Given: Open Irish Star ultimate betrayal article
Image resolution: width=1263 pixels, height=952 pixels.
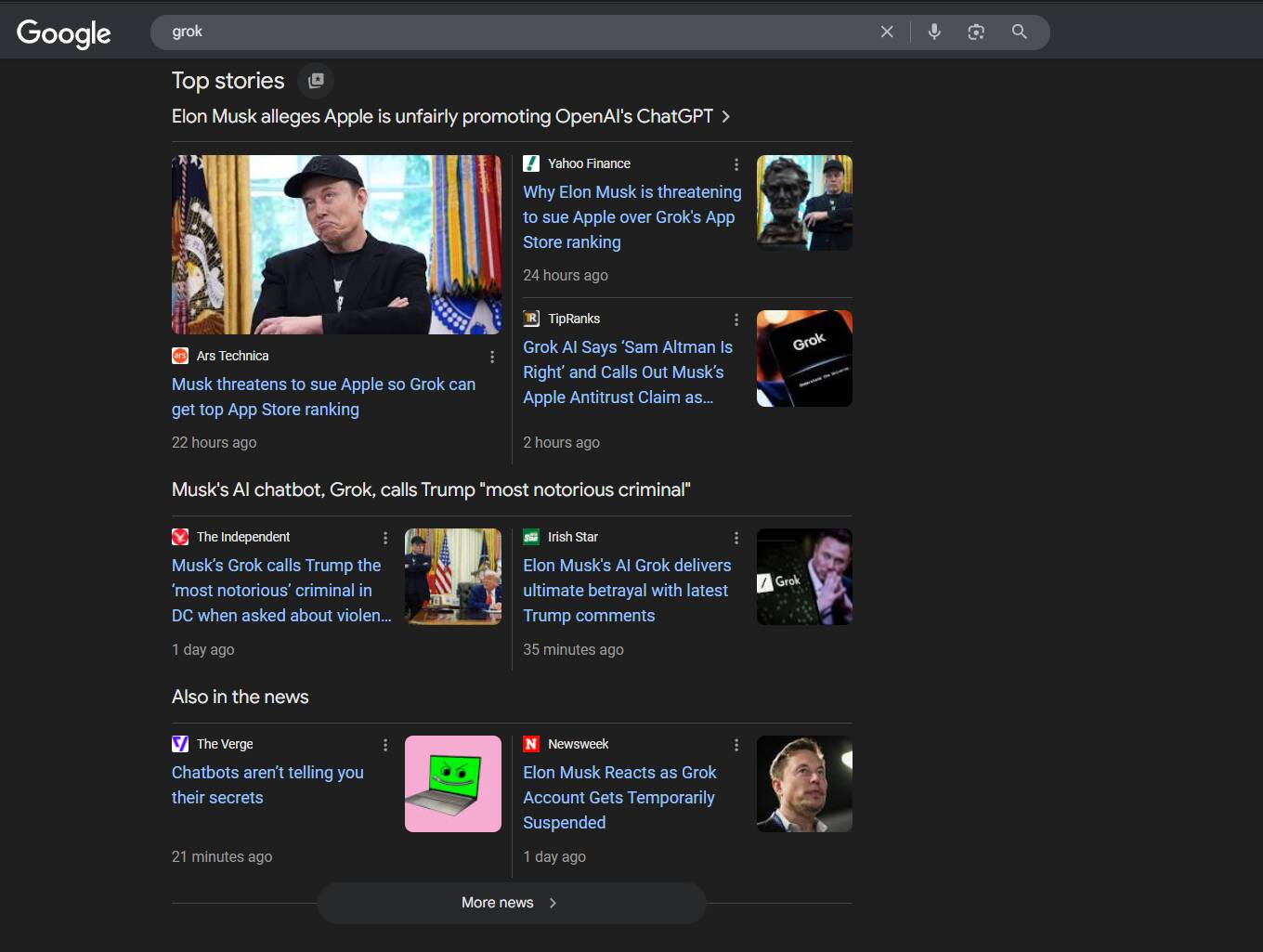Looking at the screenshot, I should pyautogui.click(x=627, y=590).
